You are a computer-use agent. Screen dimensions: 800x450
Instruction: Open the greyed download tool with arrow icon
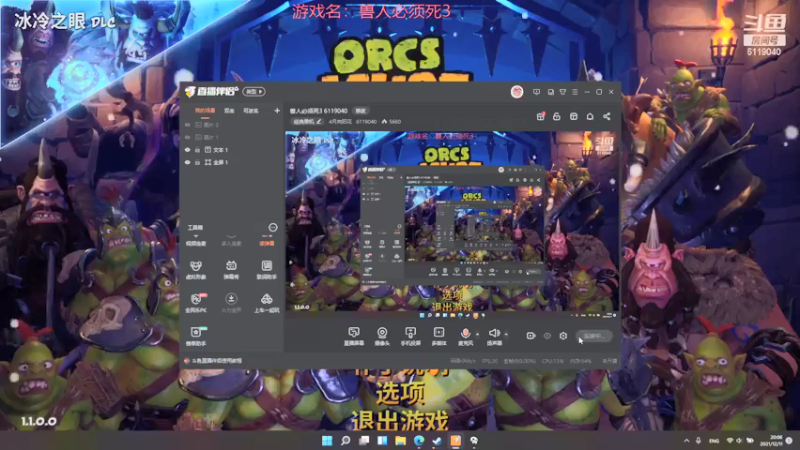click(231, 303)
